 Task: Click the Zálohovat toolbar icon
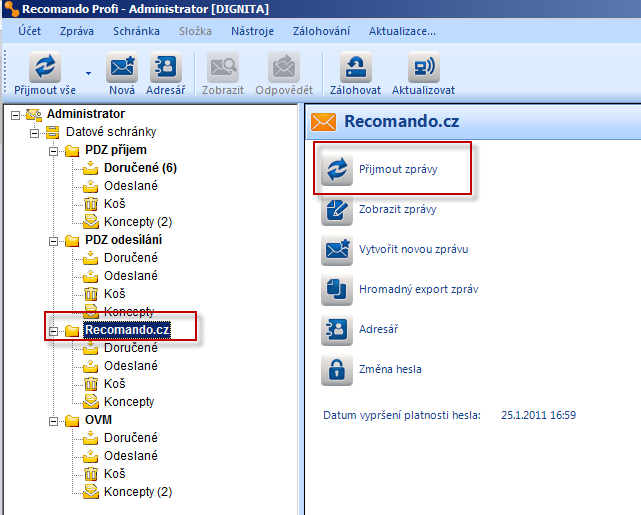356,67
